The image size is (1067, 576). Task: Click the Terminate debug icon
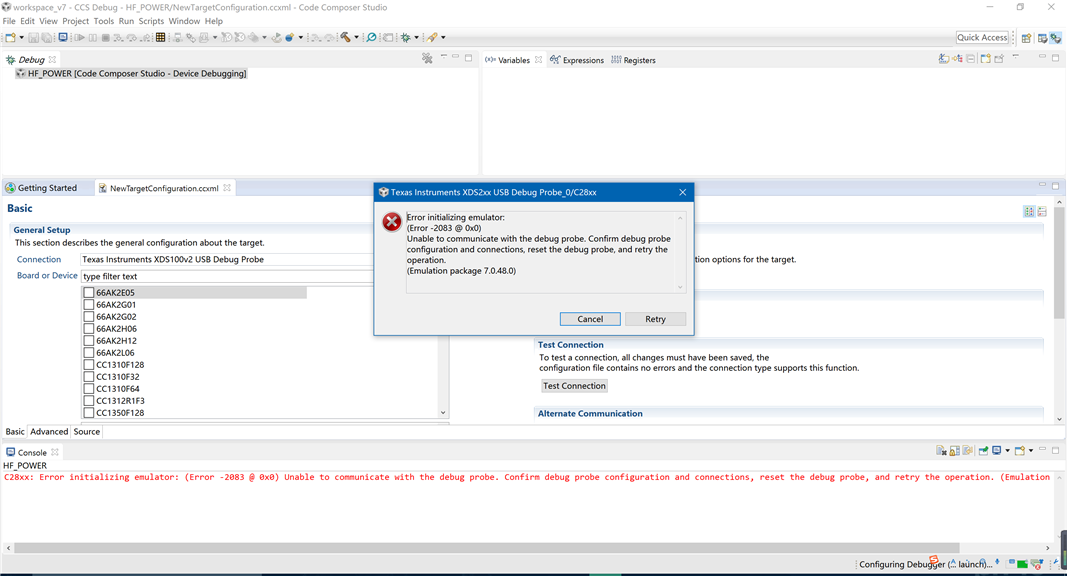point(105,37)
